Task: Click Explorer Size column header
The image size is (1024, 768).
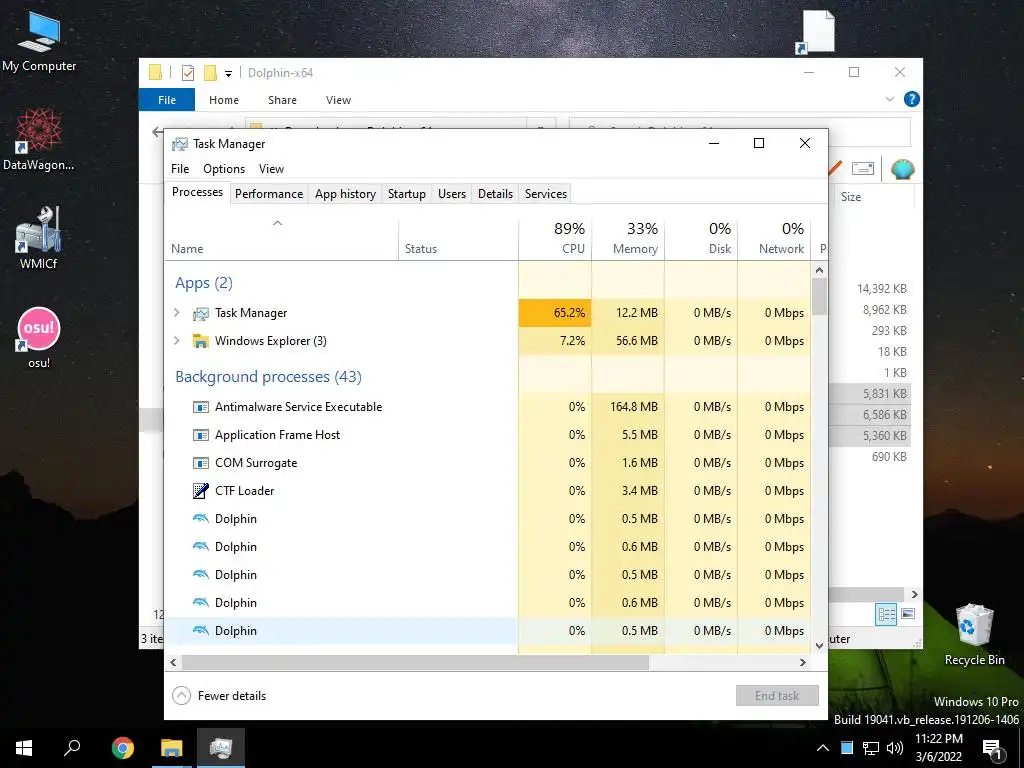Action: point(851,197)
